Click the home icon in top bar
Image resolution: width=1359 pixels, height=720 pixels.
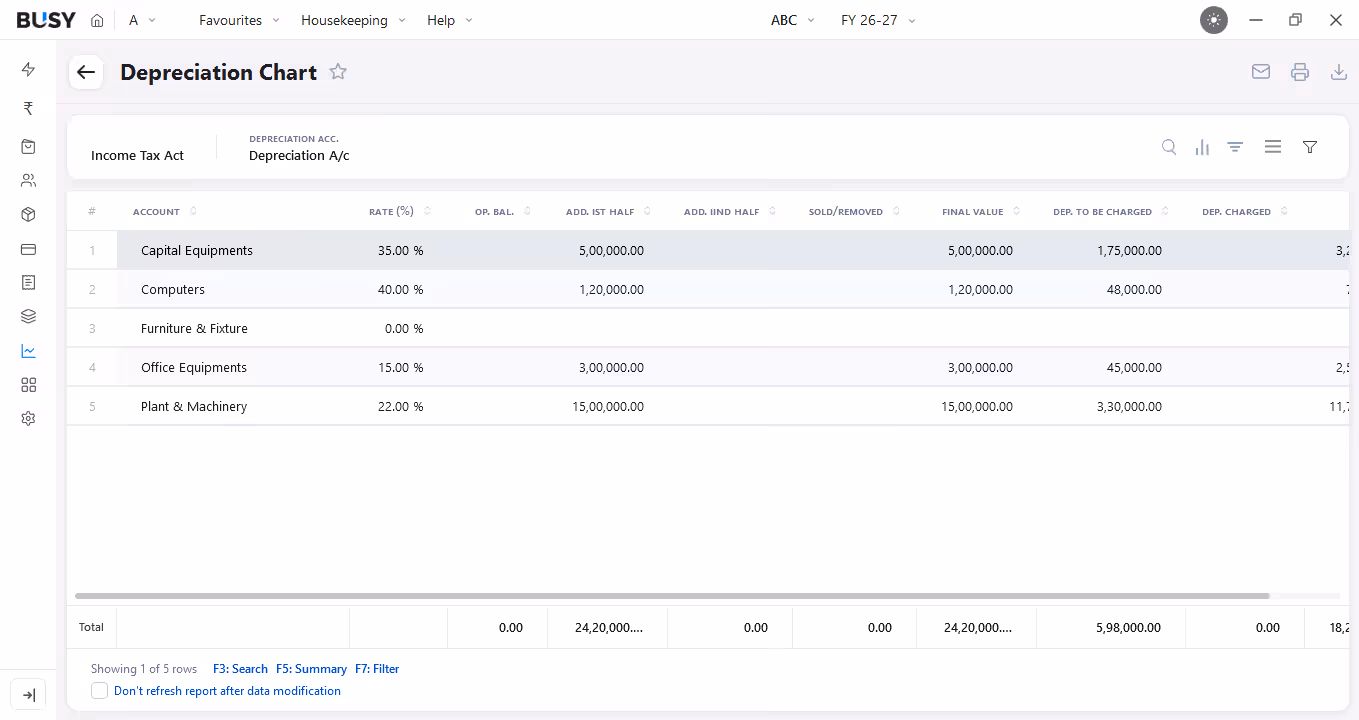(97, 20)
